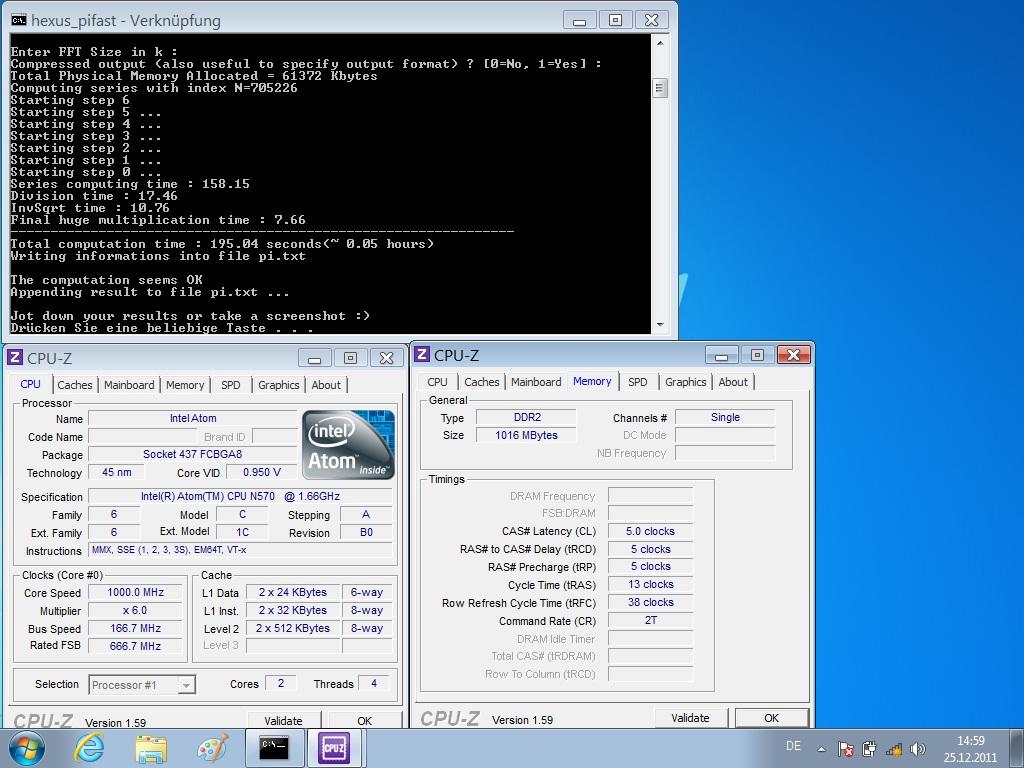Switch to command prompt taskbar button
Image resolution: width=1024 pixels, height=768 pixels.
(x=274, y=748)
